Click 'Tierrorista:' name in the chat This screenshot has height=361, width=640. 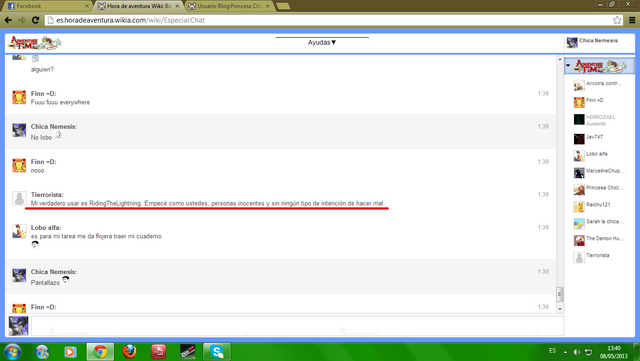47,195
